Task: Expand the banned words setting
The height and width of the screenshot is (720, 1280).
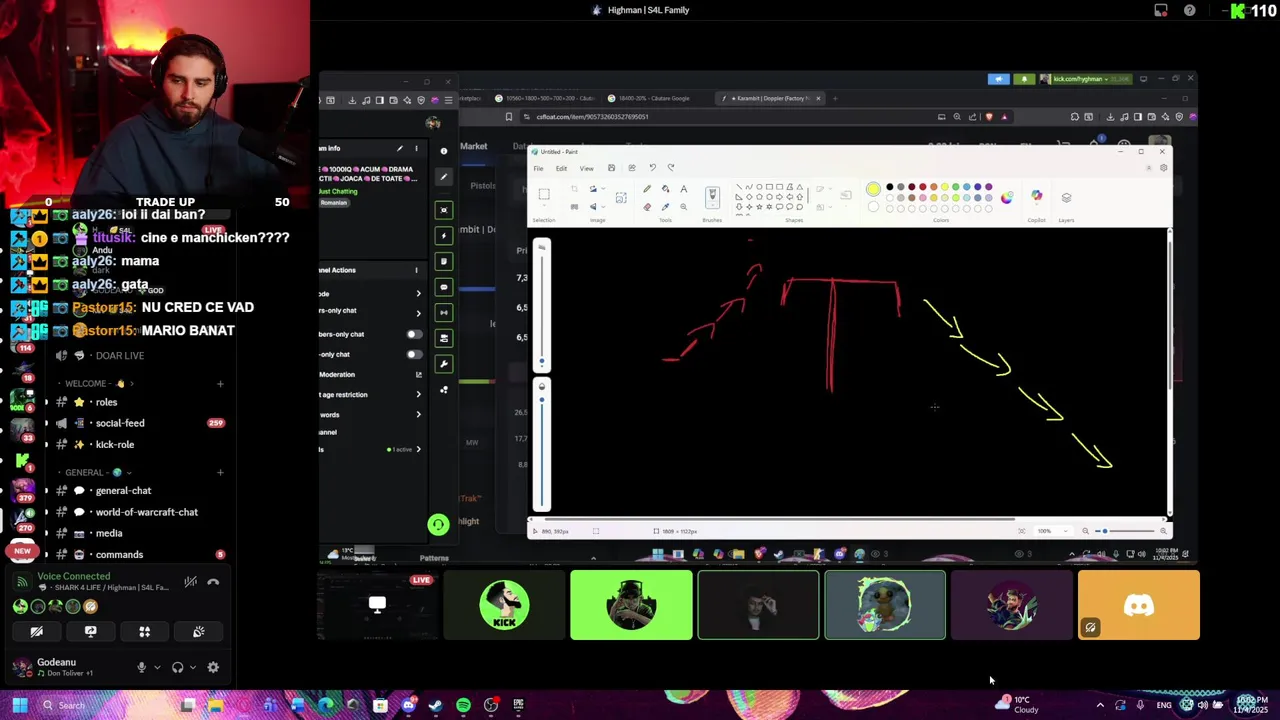Action: tap(418, 414)
